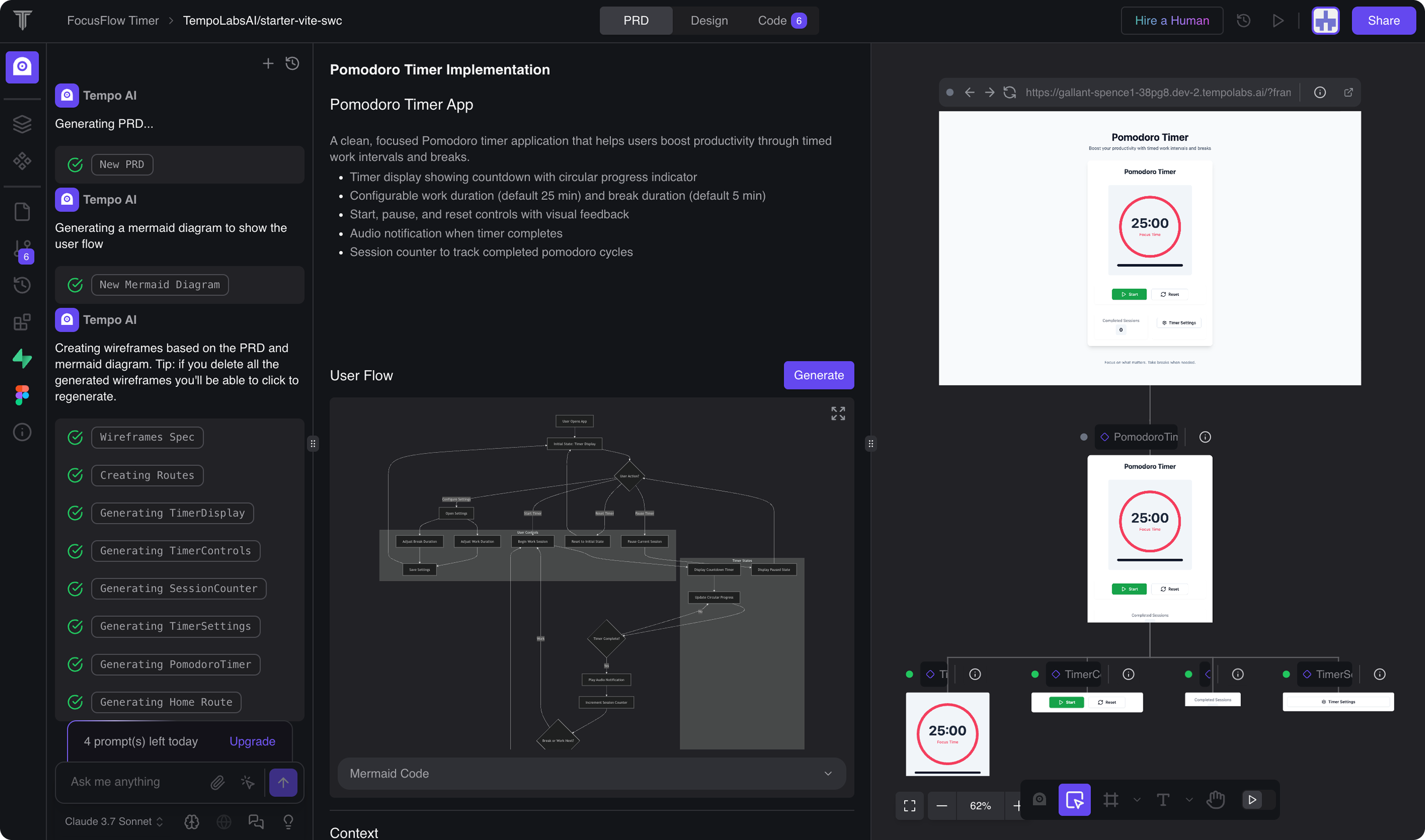Viewport: 1425px width, 840px height.
Task: Choose the frame tool
Action: point(1111,800)
